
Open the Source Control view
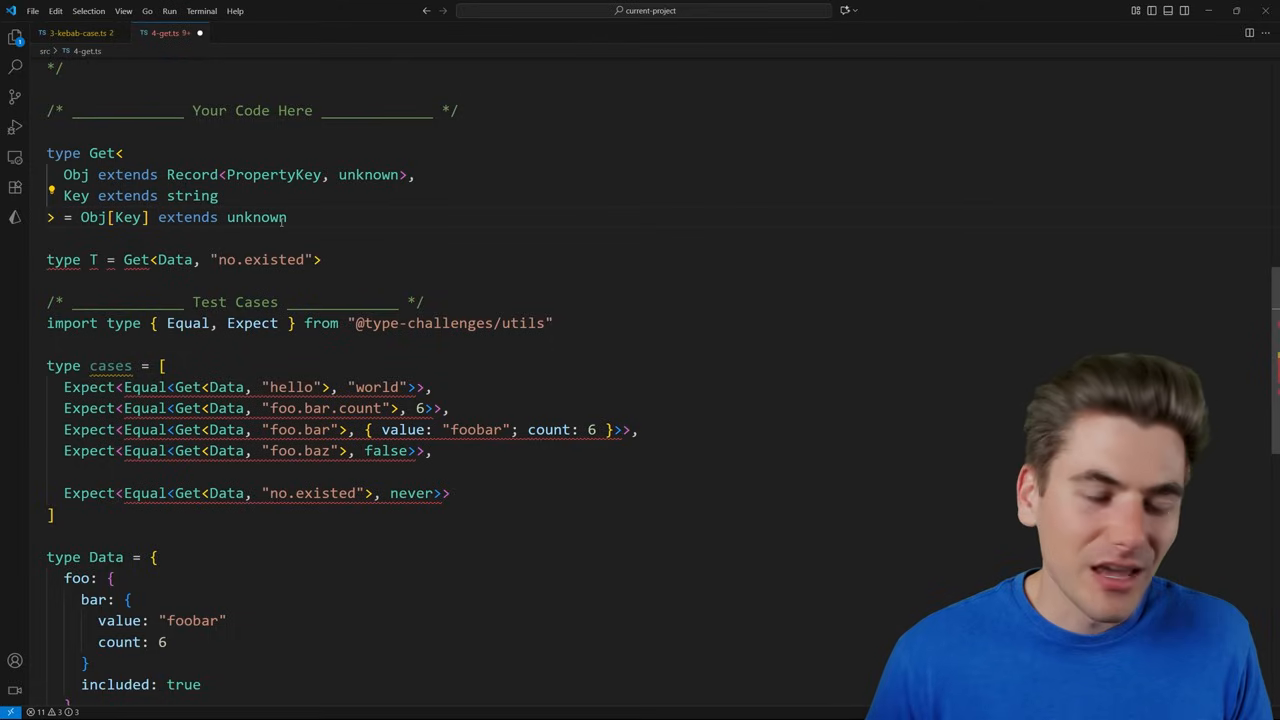[15, 97]
